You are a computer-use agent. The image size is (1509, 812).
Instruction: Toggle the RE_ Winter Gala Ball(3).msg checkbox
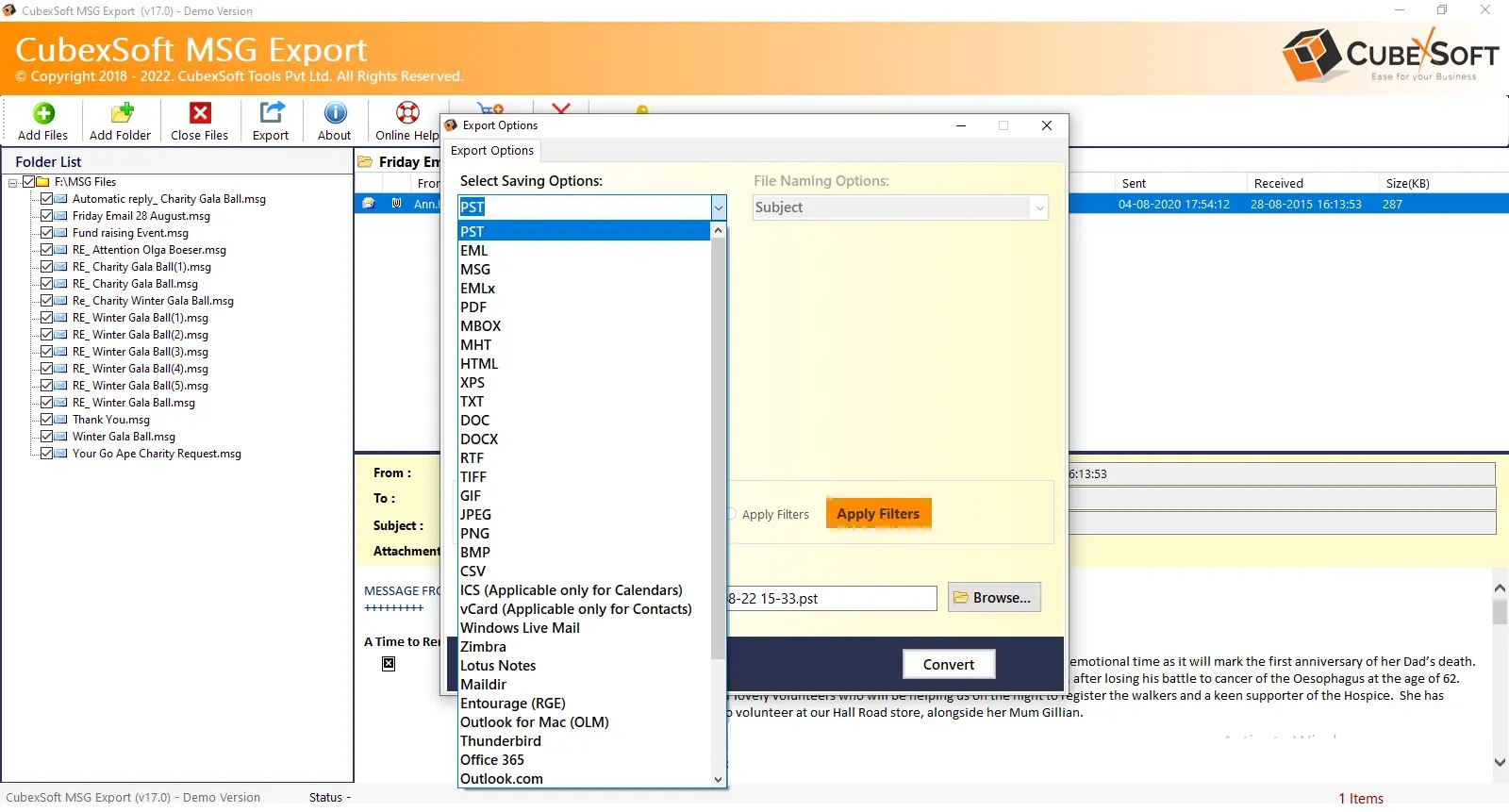point(46,352)
